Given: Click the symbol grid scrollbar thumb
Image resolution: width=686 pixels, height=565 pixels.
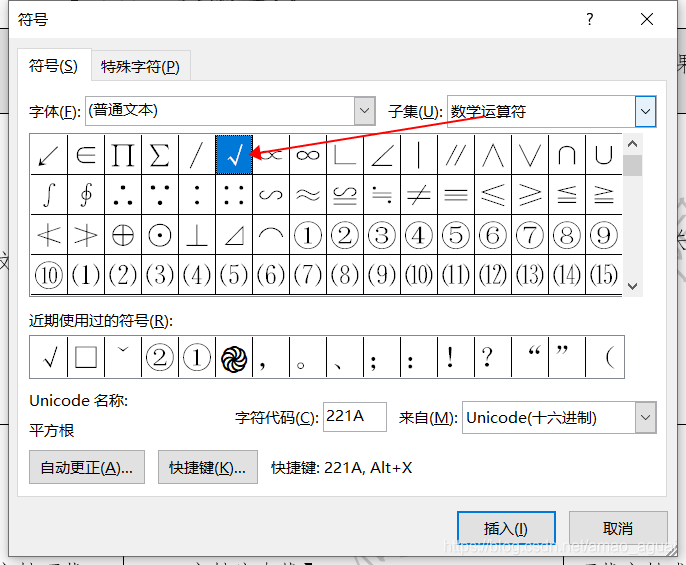Looking at the screenshot, I should tap(632, 165).
